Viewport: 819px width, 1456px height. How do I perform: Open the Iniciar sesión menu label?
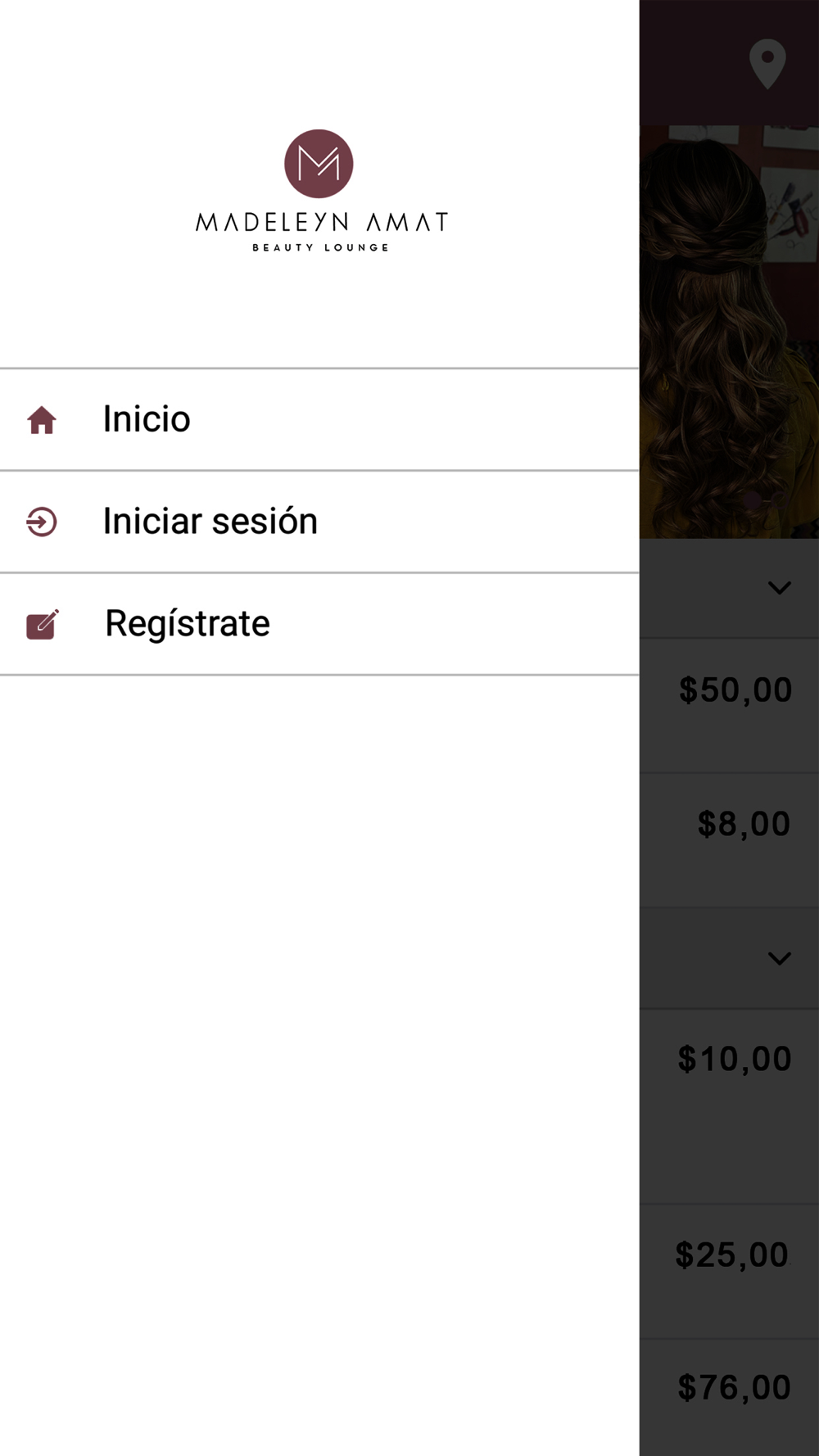click(x=210, y=522)
